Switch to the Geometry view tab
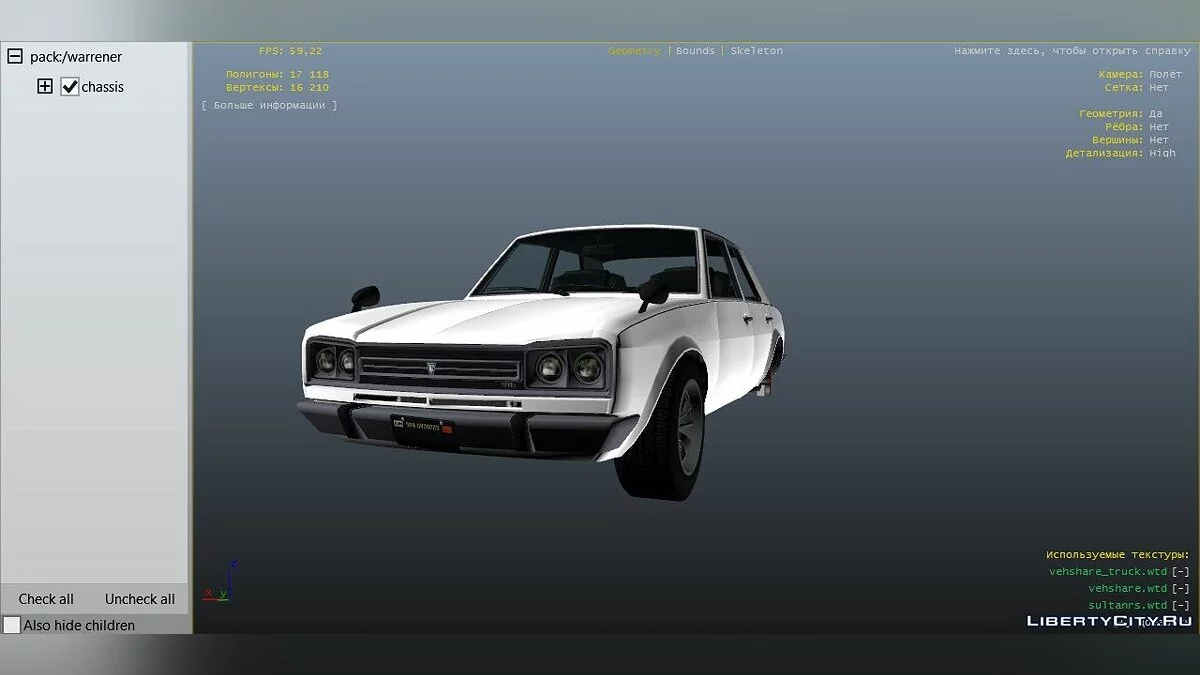The width and height of the screenshot is (1200, 675). tap(634, 51)
